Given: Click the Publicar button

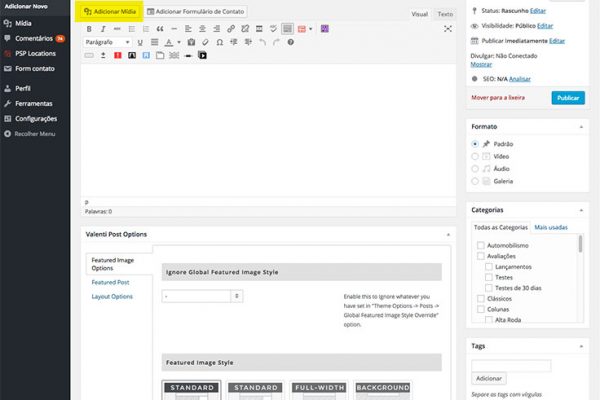Looking at the screenshot, I should point(566,98).
